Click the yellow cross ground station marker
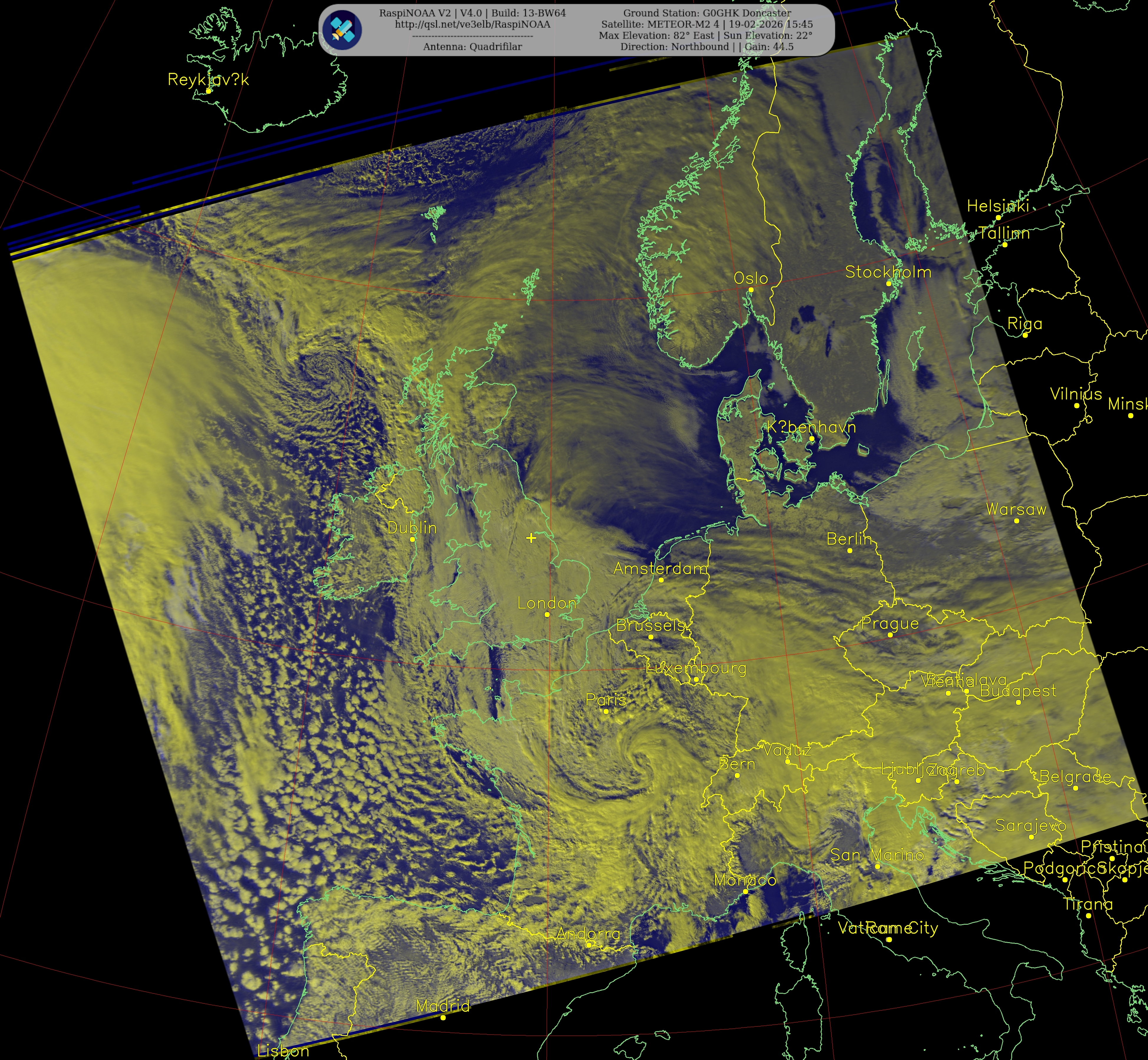 pyautogui.click(x=531, y=538)
